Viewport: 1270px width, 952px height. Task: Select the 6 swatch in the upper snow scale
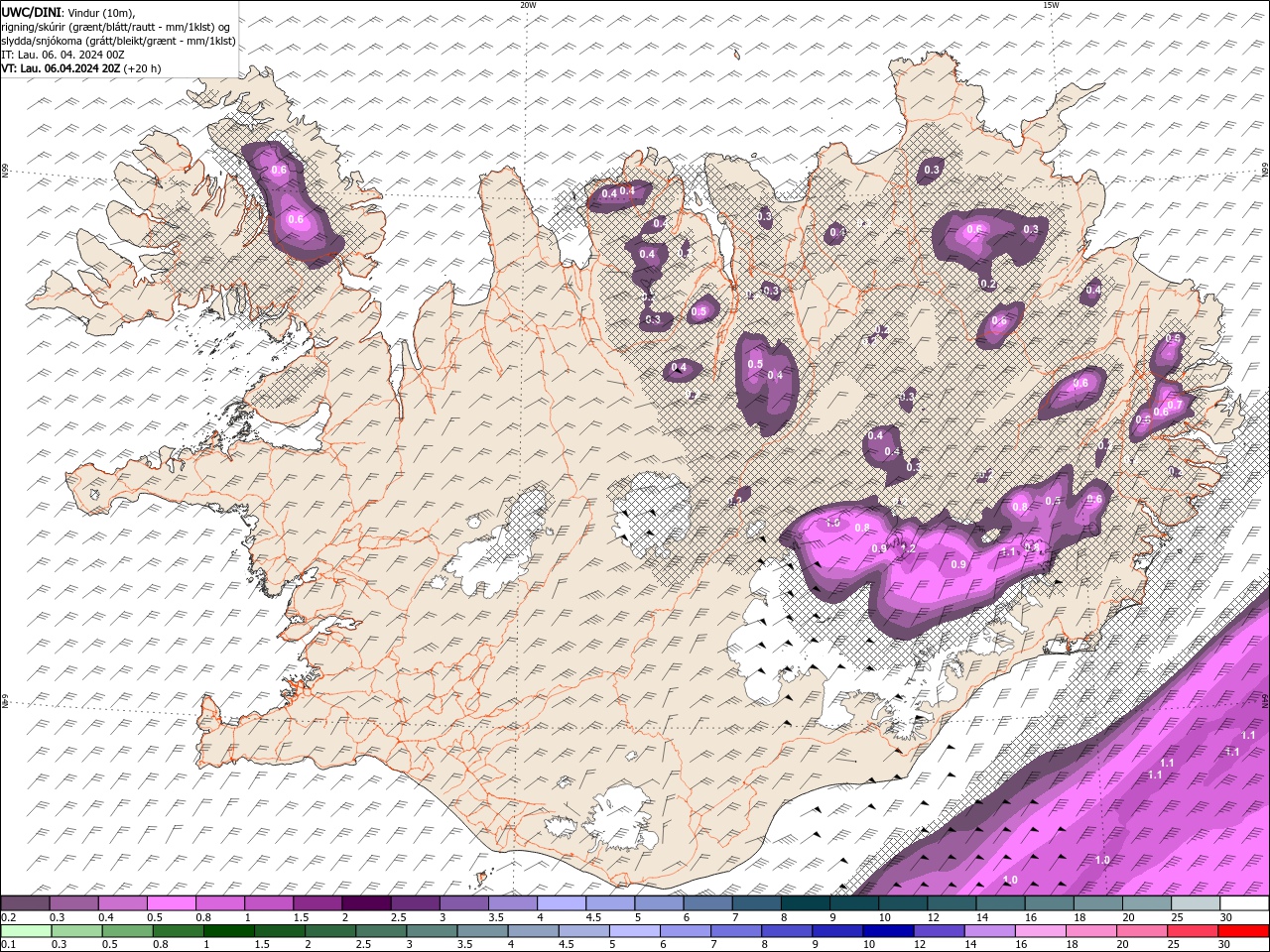point(707,903)
